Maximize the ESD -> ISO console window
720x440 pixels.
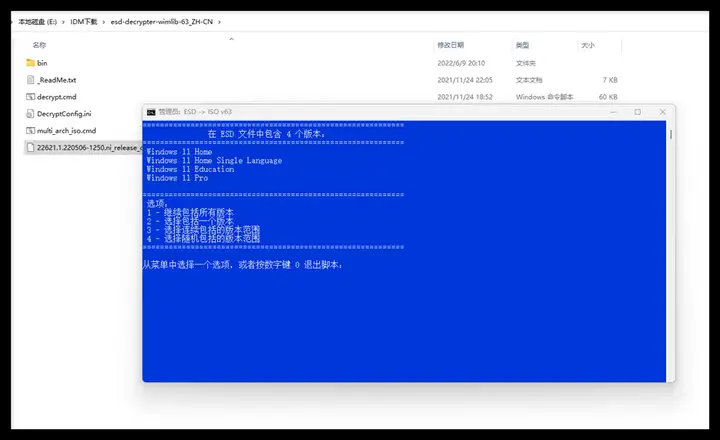637,112
